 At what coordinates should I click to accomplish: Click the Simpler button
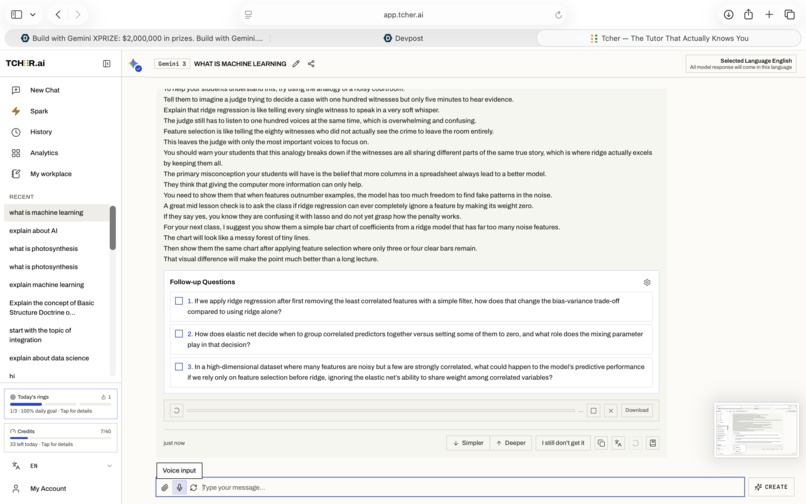tap(468, 443)
